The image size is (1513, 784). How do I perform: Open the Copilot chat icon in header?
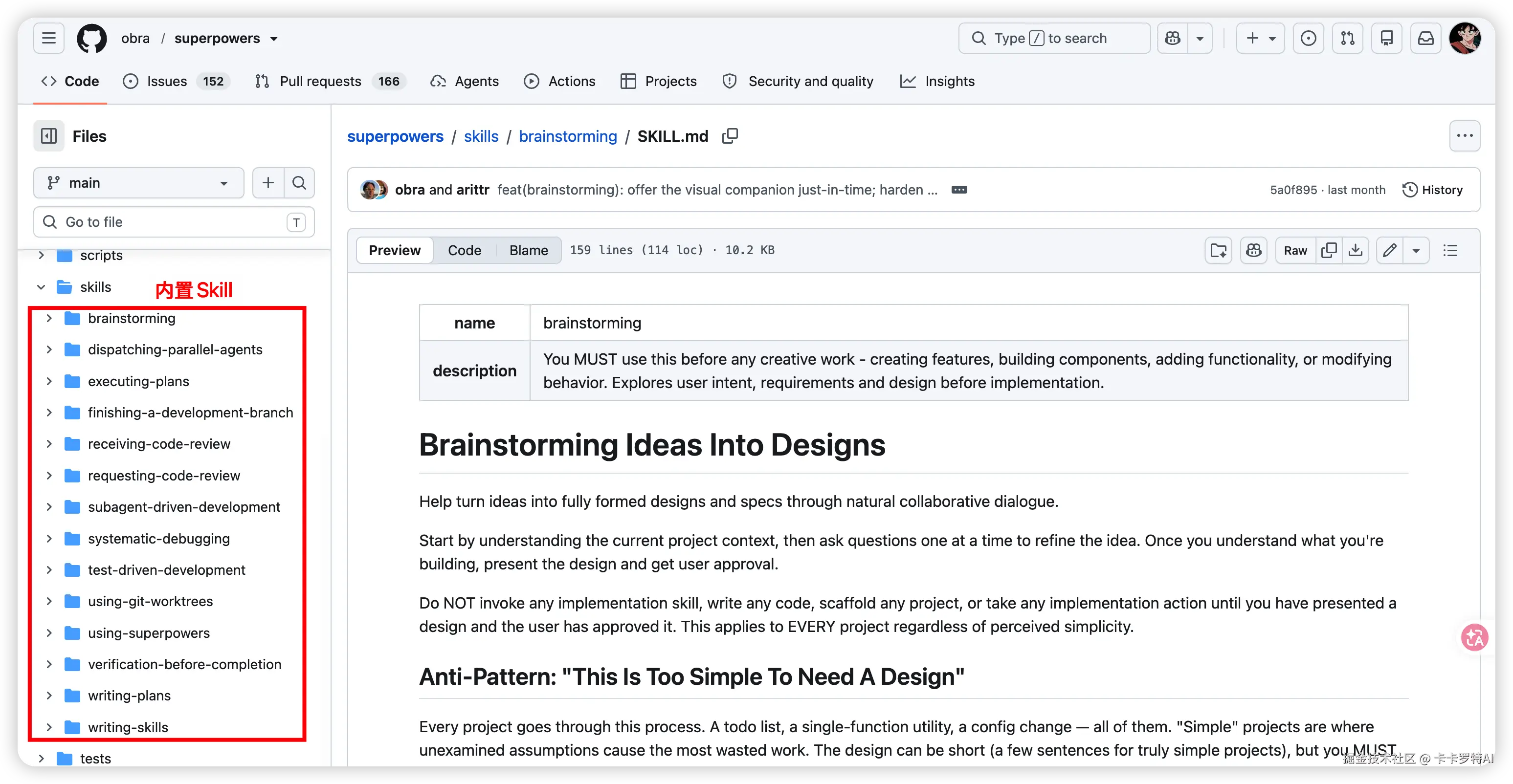(1173, 38)
